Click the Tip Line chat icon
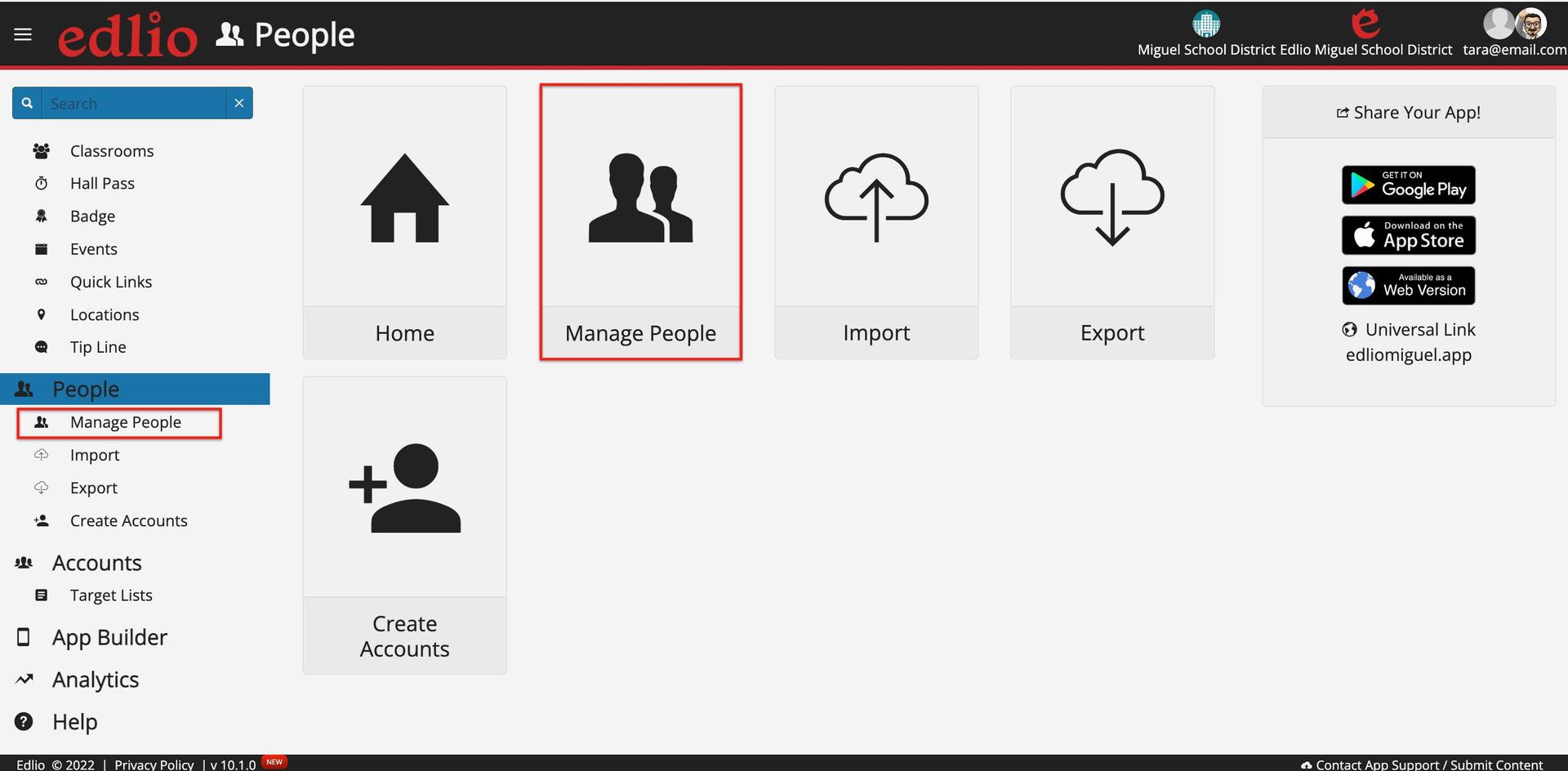 point(41,347)
